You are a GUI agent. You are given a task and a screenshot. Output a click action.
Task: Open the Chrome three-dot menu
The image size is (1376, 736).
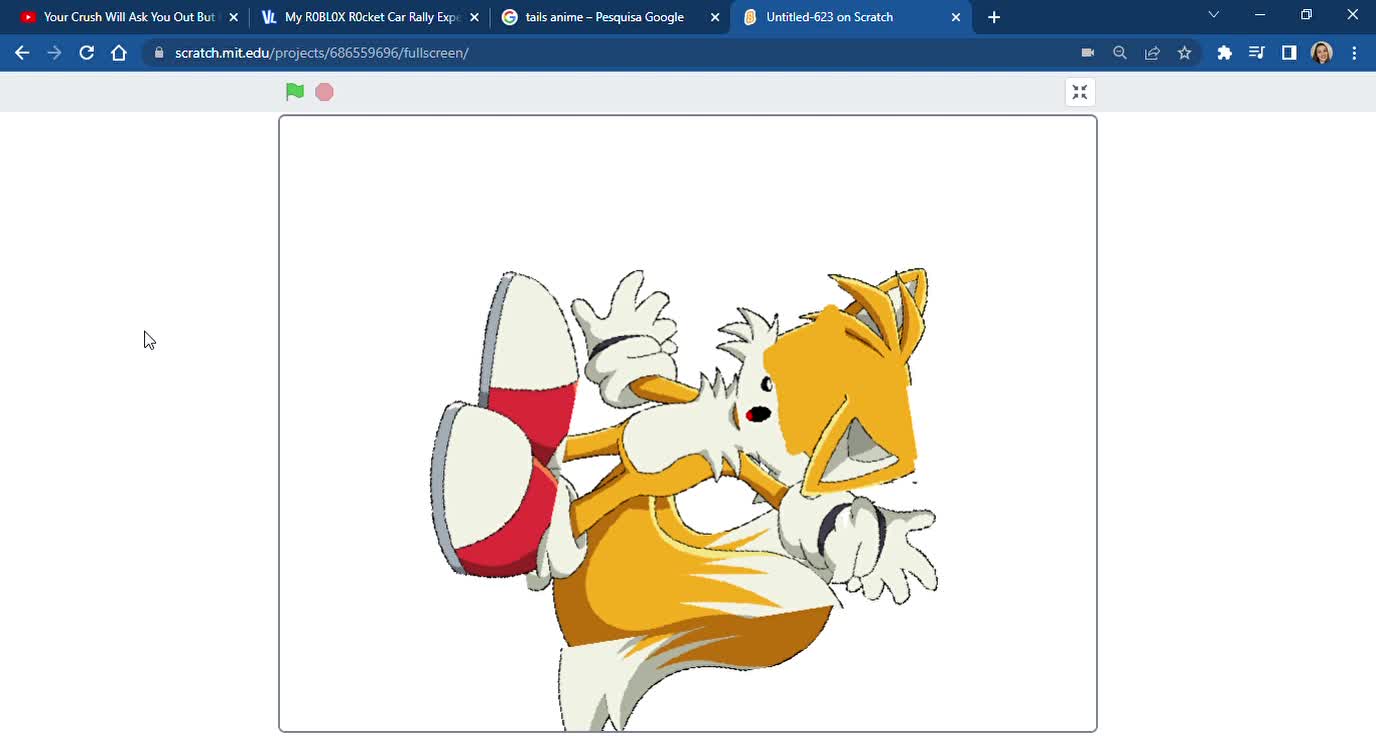pyautogui.click(x=1354, y=53)
